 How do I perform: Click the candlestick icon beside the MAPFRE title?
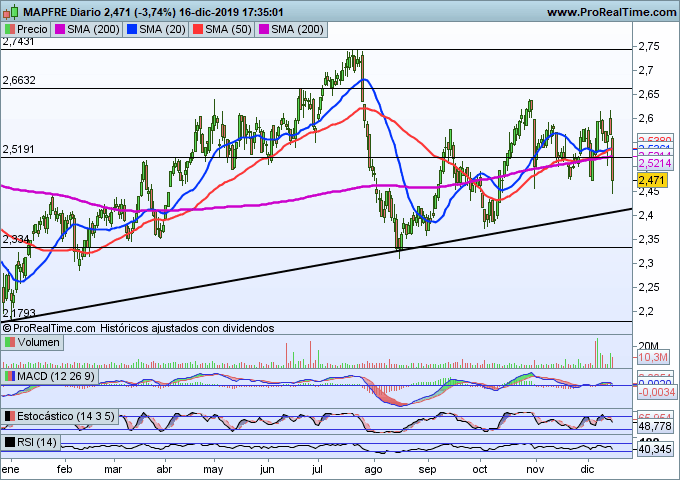10,12
